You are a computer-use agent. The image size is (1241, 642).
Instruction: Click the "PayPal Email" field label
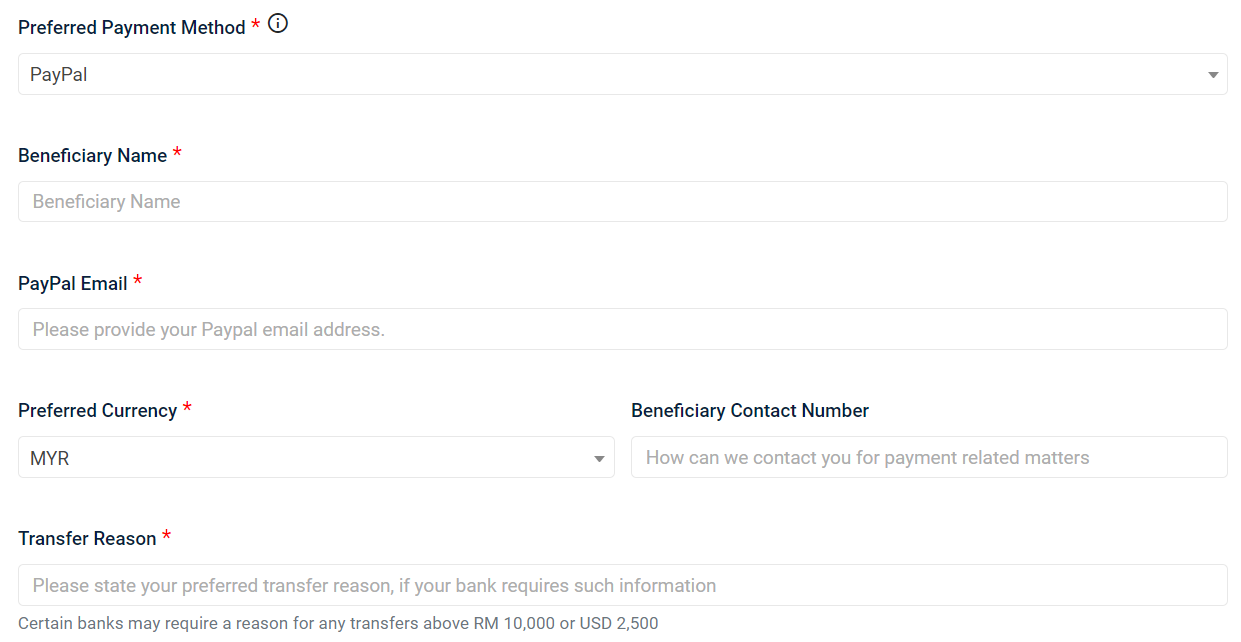tap(73, 284)
